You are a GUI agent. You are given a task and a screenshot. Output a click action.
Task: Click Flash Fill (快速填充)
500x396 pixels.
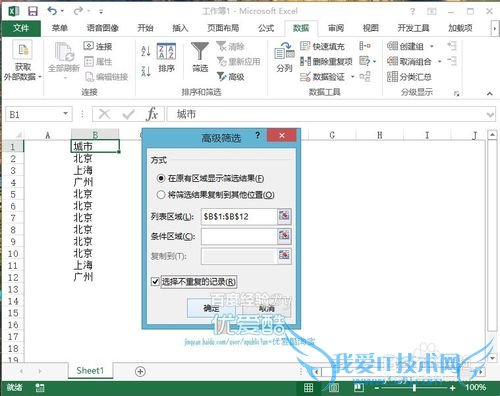point(322,46)
